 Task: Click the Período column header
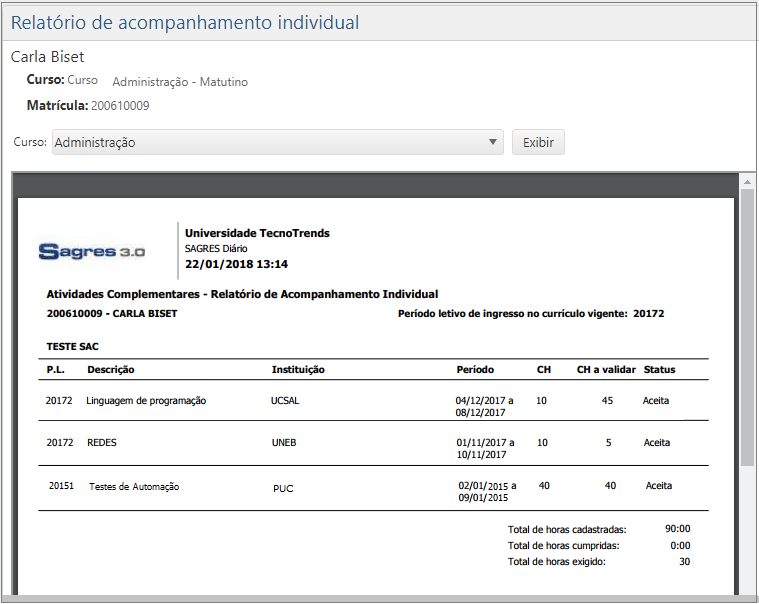(475, 369)
